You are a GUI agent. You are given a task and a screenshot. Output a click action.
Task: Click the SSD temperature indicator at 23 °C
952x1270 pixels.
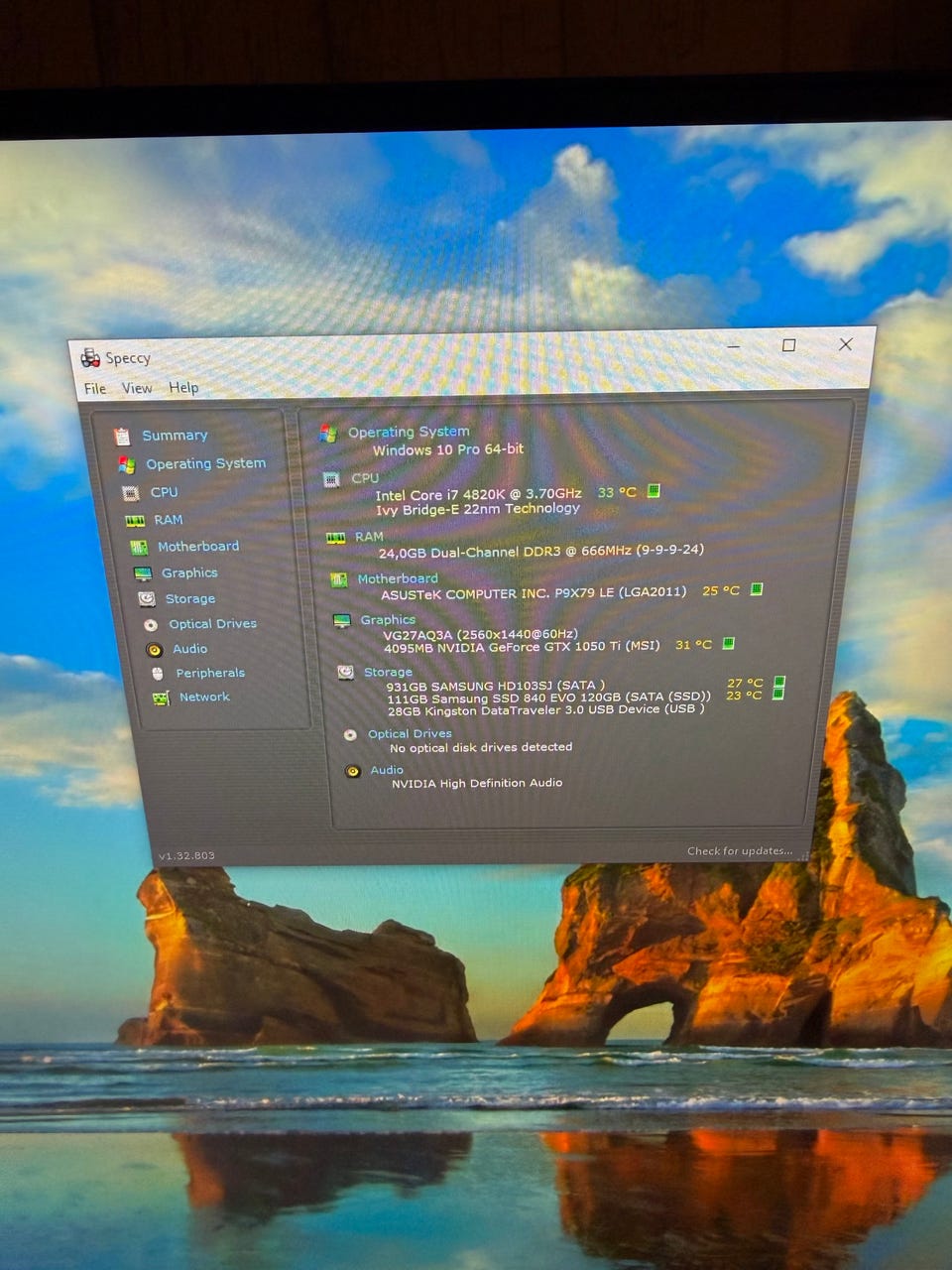(778, 695)
